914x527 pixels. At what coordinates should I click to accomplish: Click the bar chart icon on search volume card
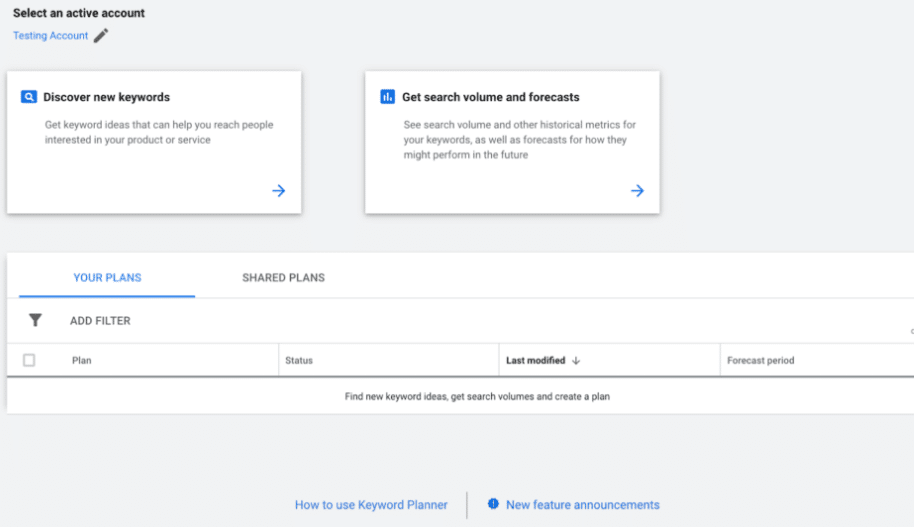coord(387,97)
